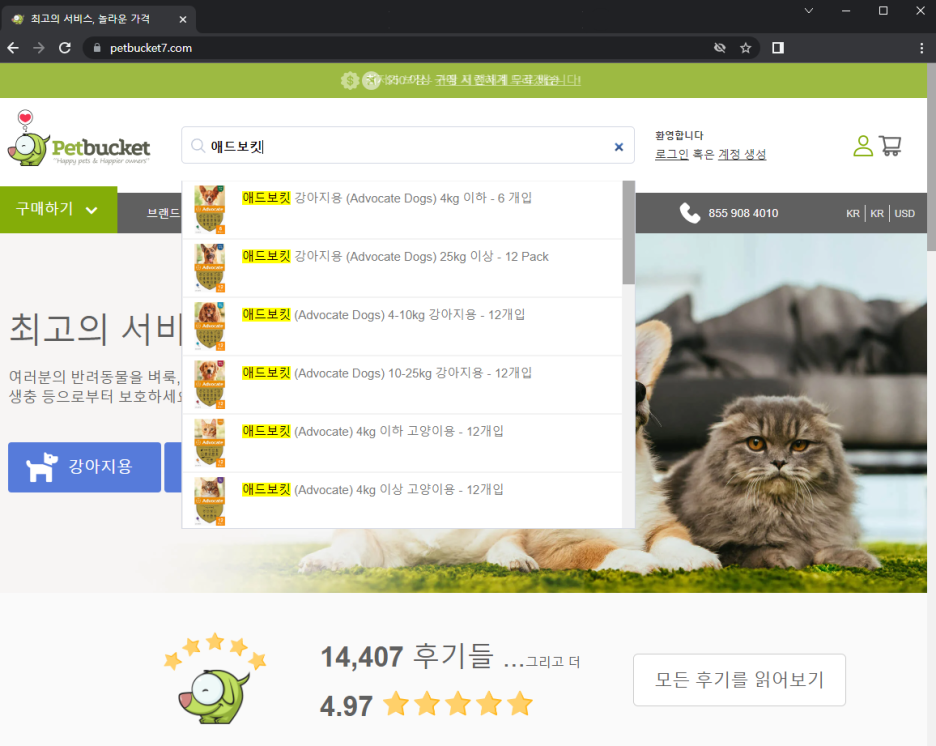Image resolution: width=936 pixels, height=746 pixels.
Task: Clear search text with blue X
Action: (619, 147)
